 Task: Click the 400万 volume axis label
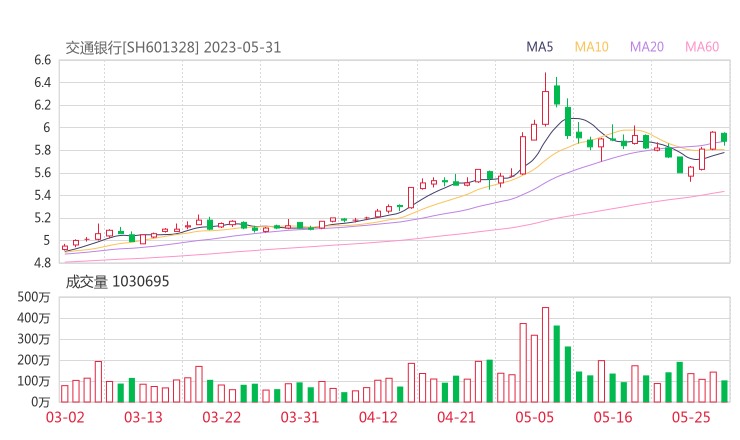pos(34,318)
